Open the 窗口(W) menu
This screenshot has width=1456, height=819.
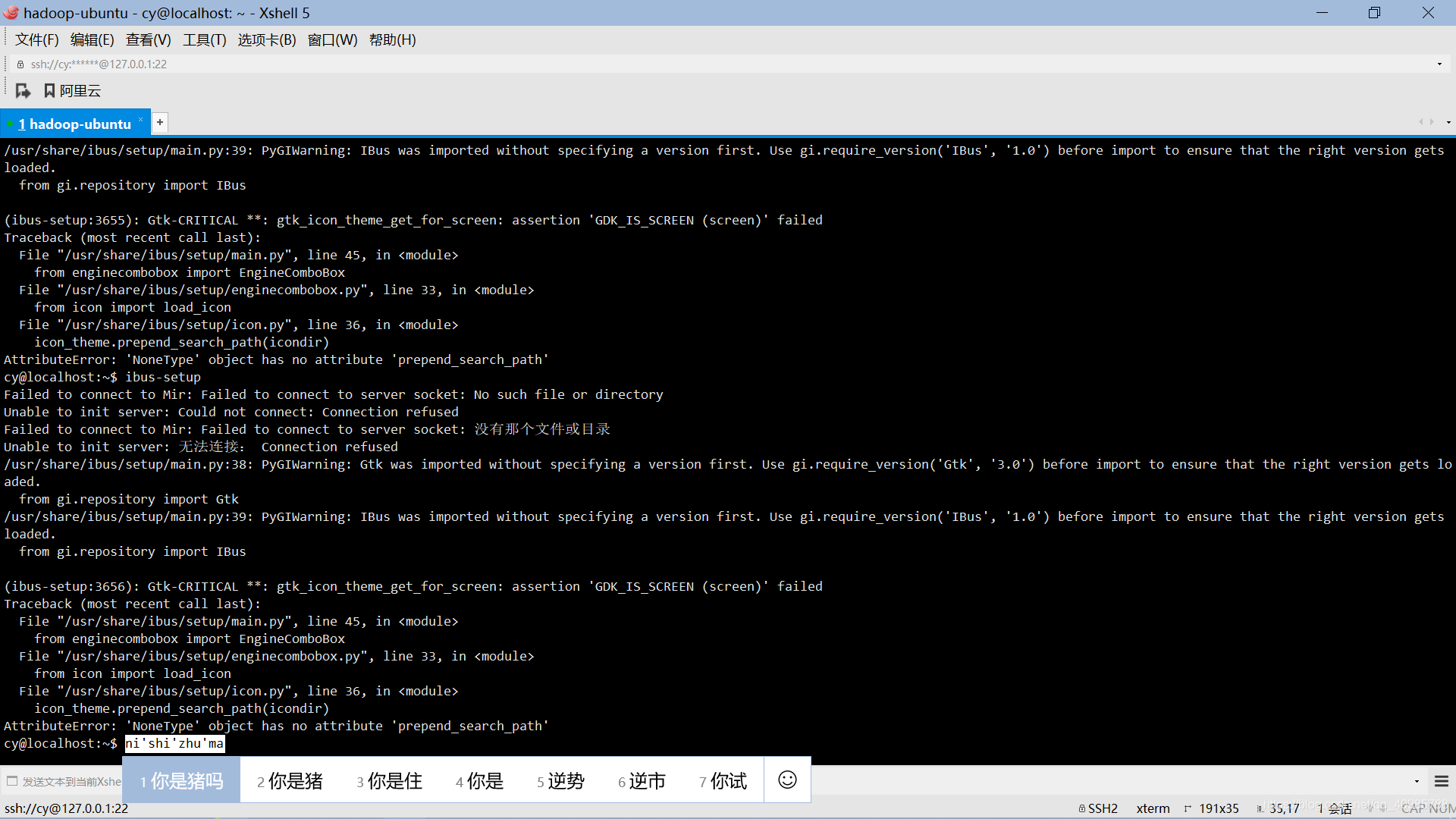(332, 40)
